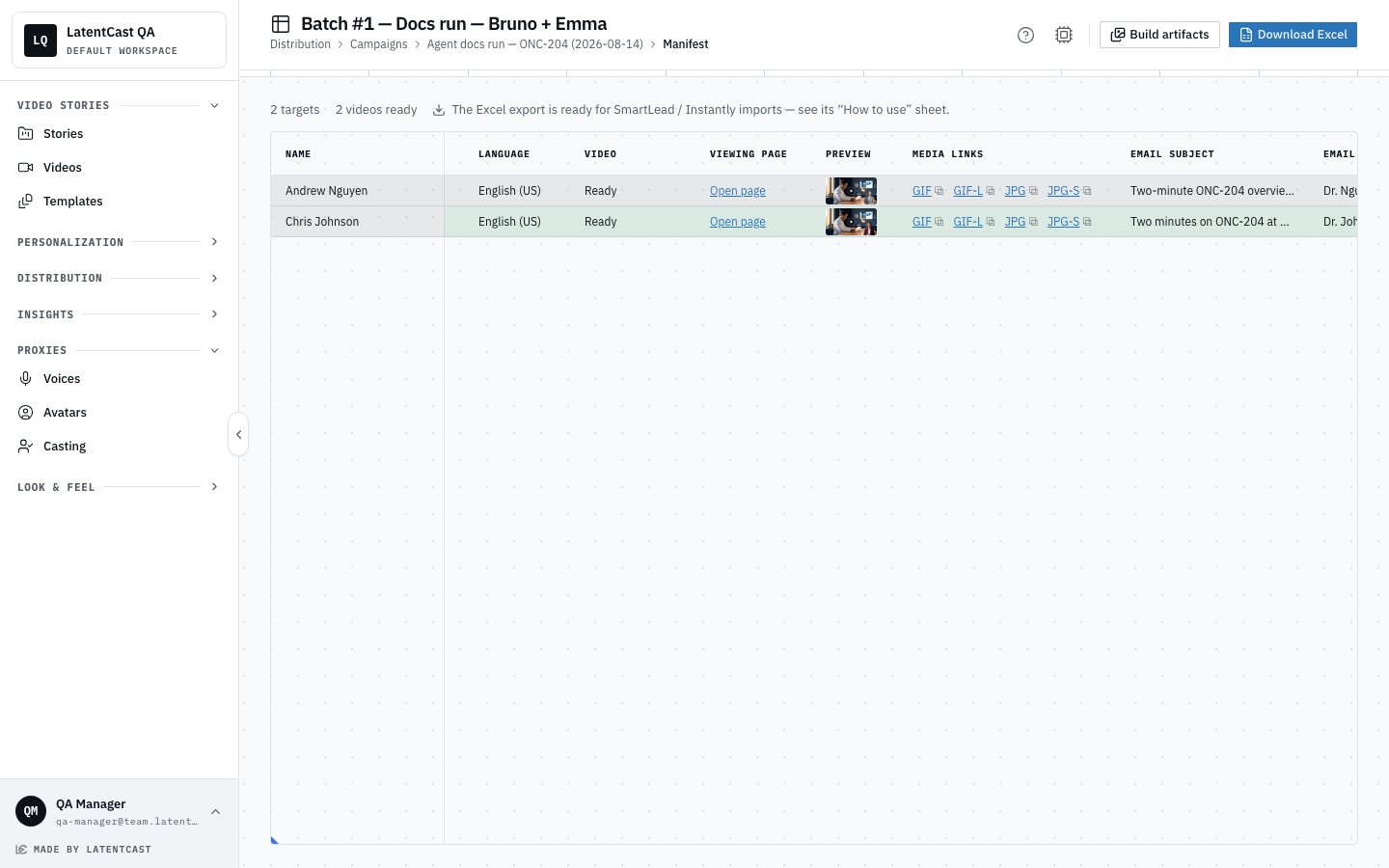Copy the JPG link in Andrew Nguyen's row
The width and height of the screenshot is (1389, 868).
1033,191
